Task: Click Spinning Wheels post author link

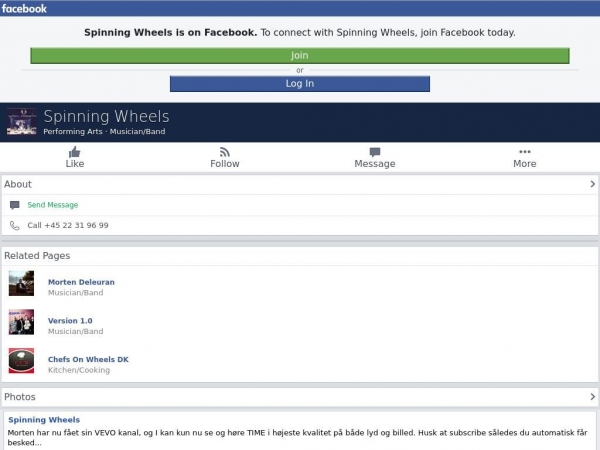Action: click(44, 420)
